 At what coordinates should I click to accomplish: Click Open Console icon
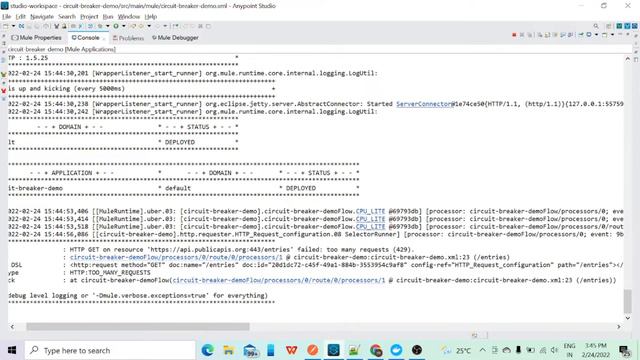click(x=604, y=35)
